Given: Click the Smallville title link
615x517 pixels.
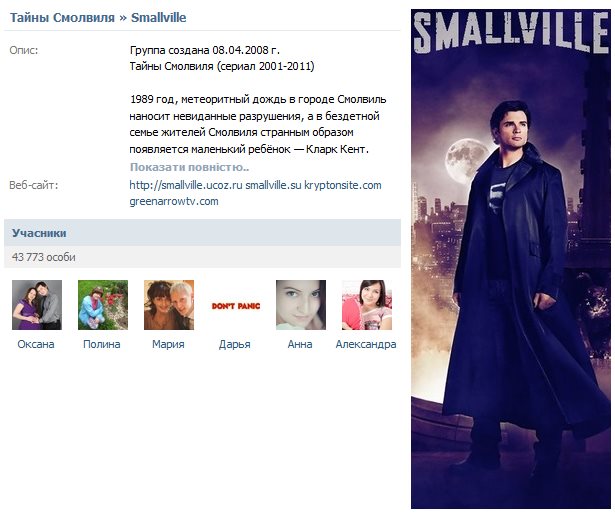Looking at the screenshot, I should [x=158, y=18].
